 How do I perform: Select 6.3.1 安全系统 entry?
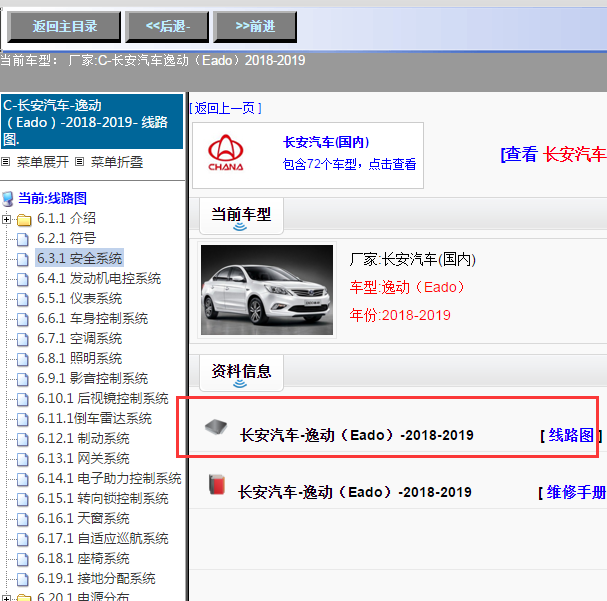79,258
